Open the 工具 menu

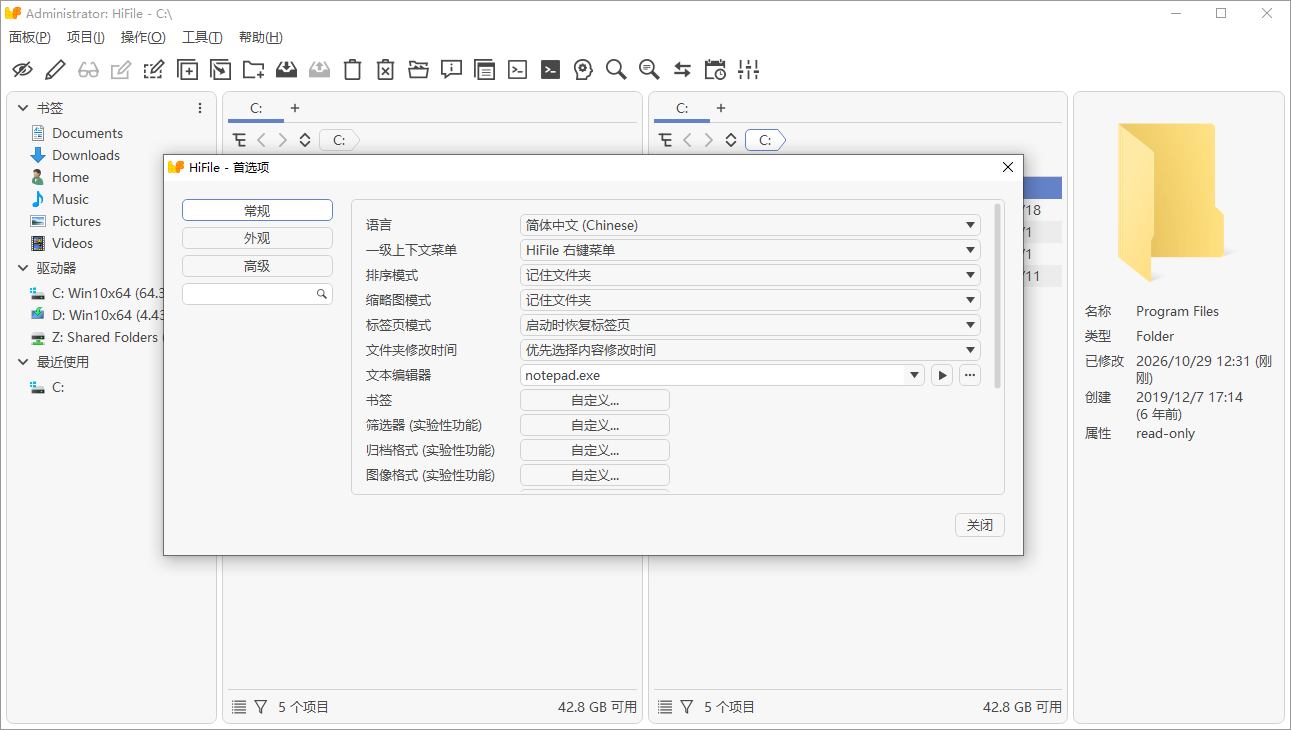tap(202, 37)
